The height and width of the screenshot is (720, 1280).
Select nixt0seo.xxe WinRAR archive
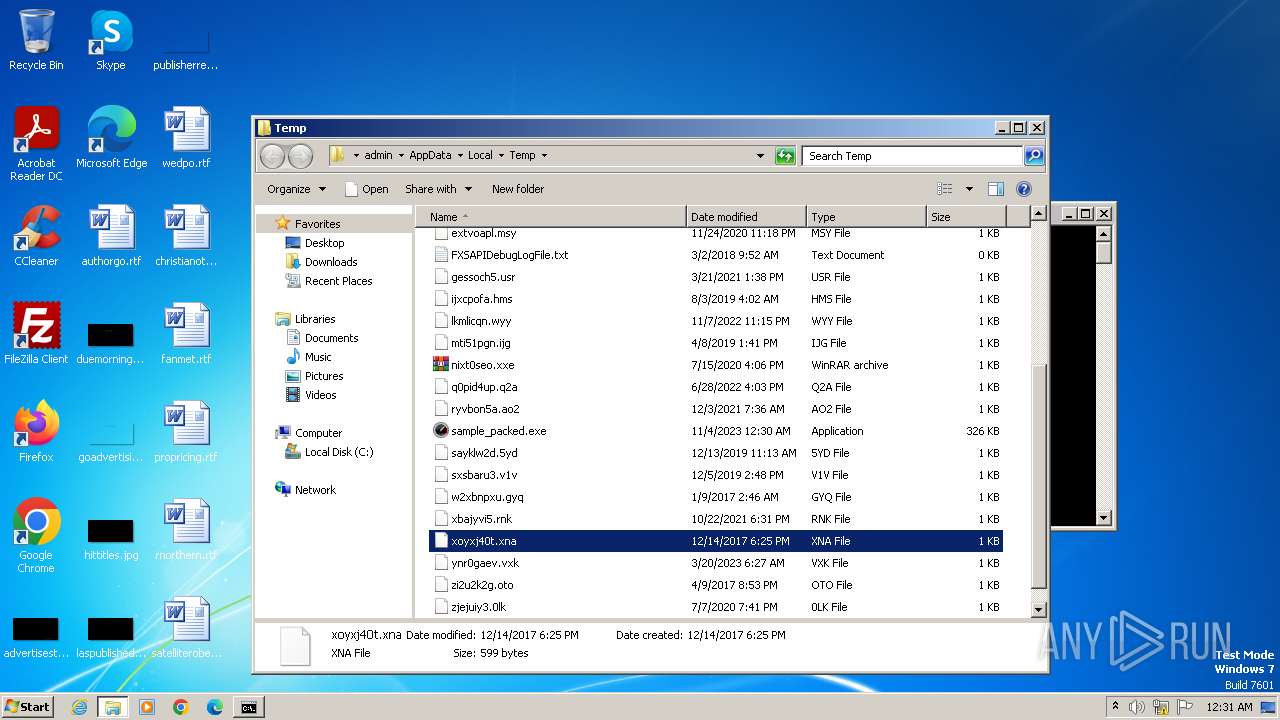pos(716,365)
